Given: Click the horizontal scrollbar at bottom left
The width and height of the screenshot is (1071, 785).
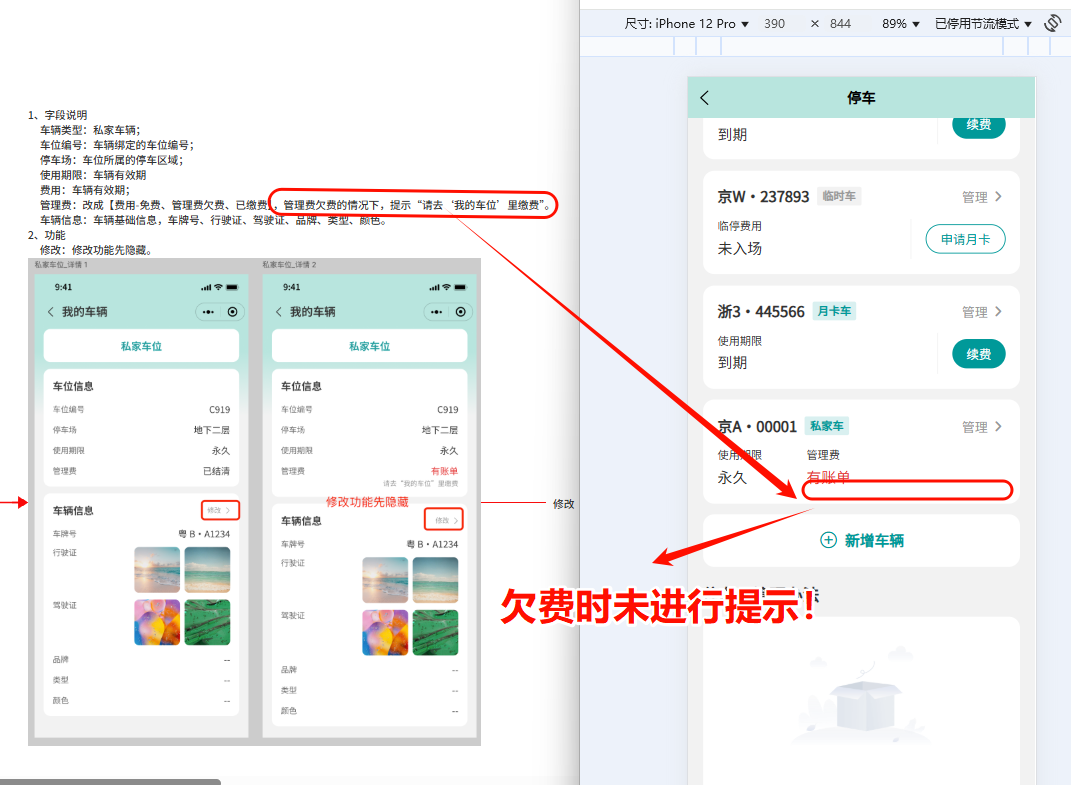Looking at the screenshot, I should click(110, 781).
